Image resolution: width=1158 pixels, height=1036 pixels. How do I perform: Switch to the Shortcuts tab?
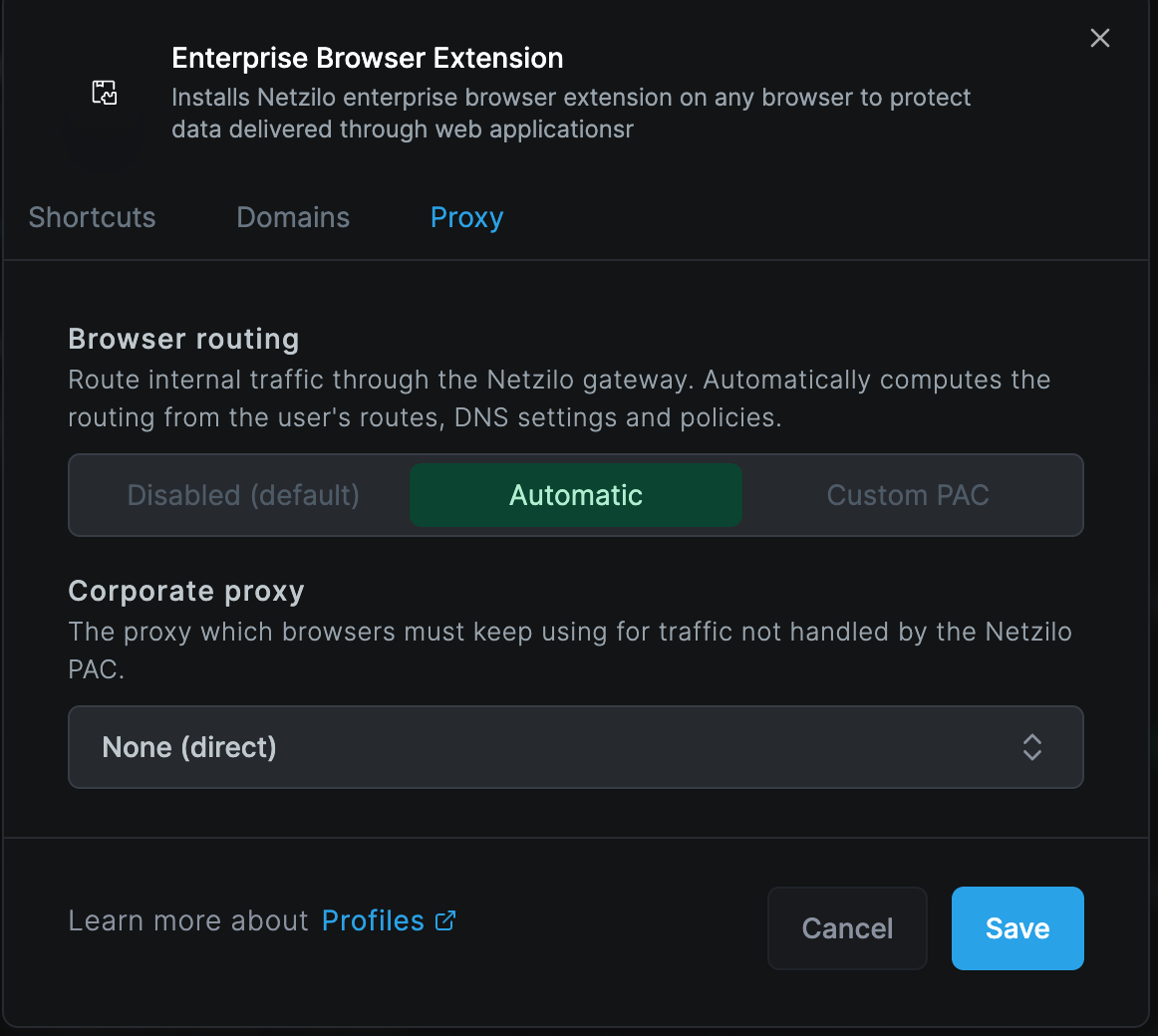click(x=93, y=217)
